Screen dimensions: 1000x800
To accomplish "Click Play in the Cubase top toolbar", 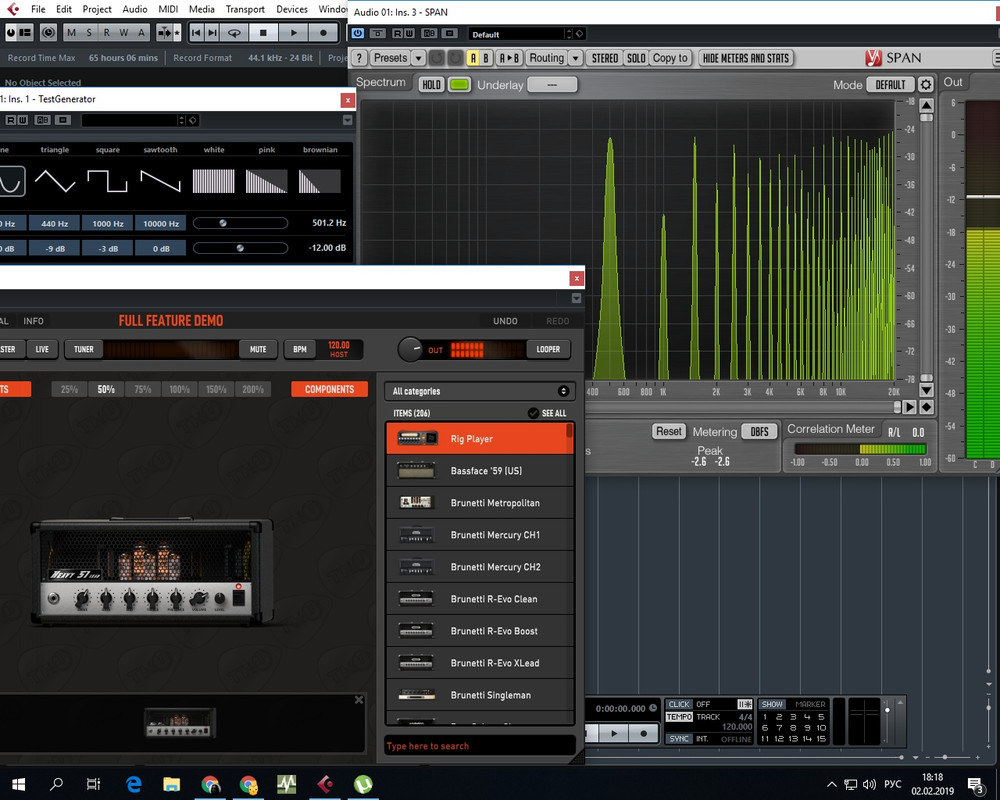I will tap(293, 32).
